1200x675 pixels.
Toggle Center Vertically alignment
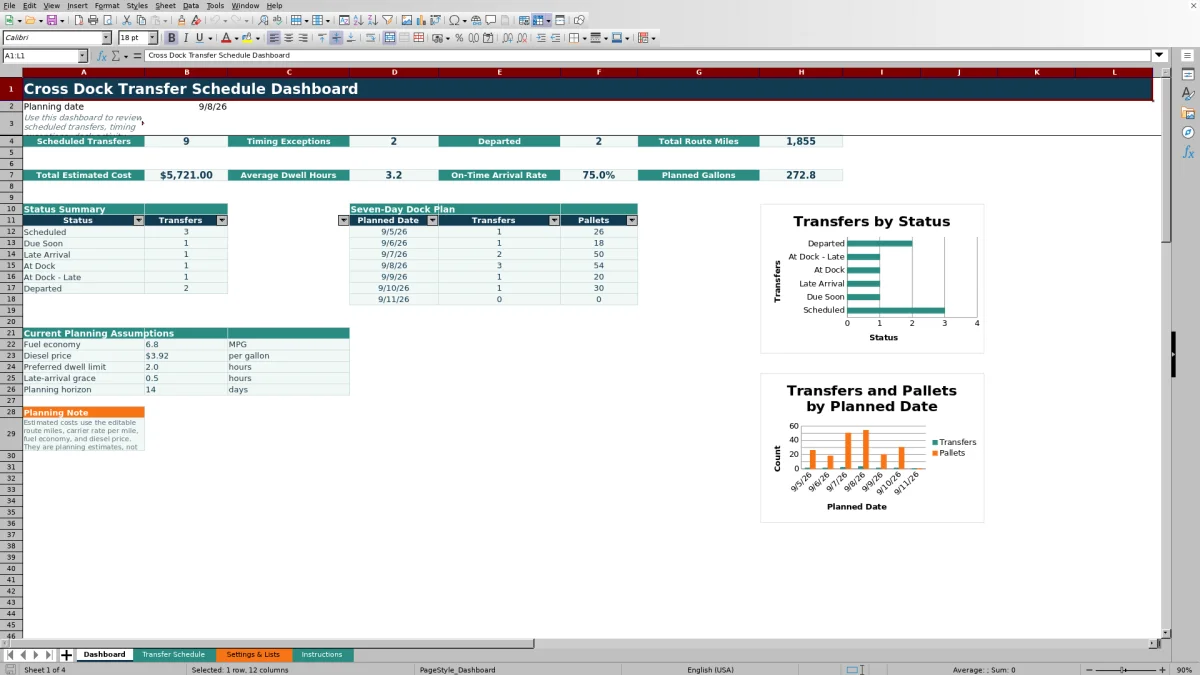(x=336, y=38)
